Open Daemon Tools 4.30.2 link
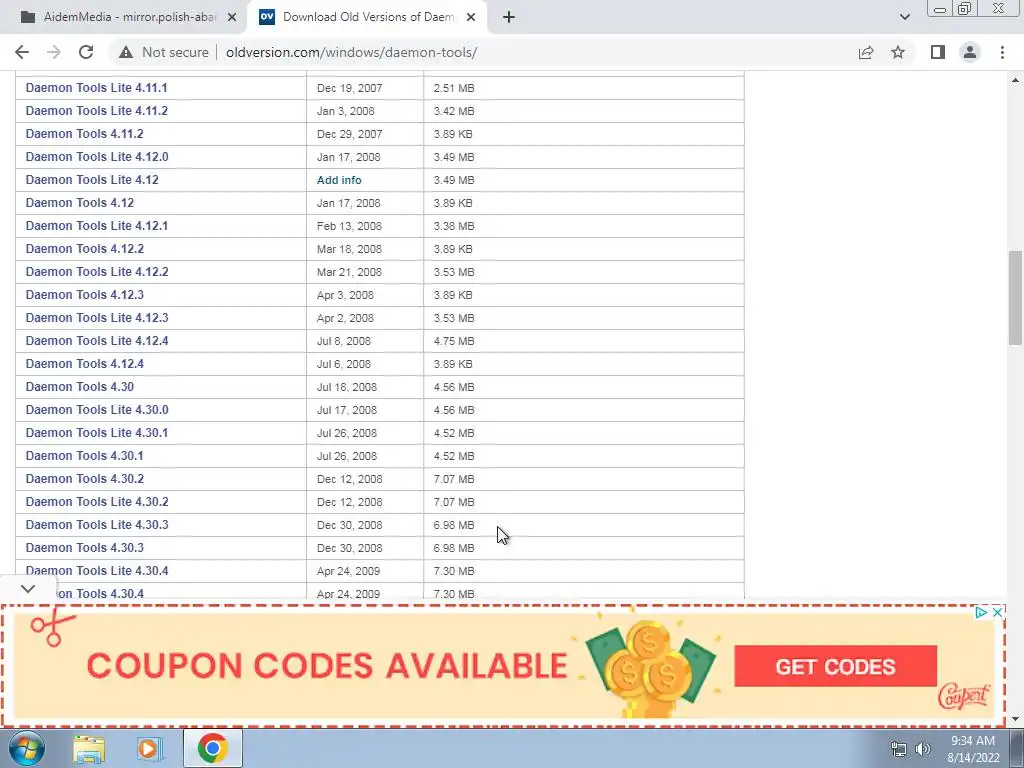 coord(84,479)
